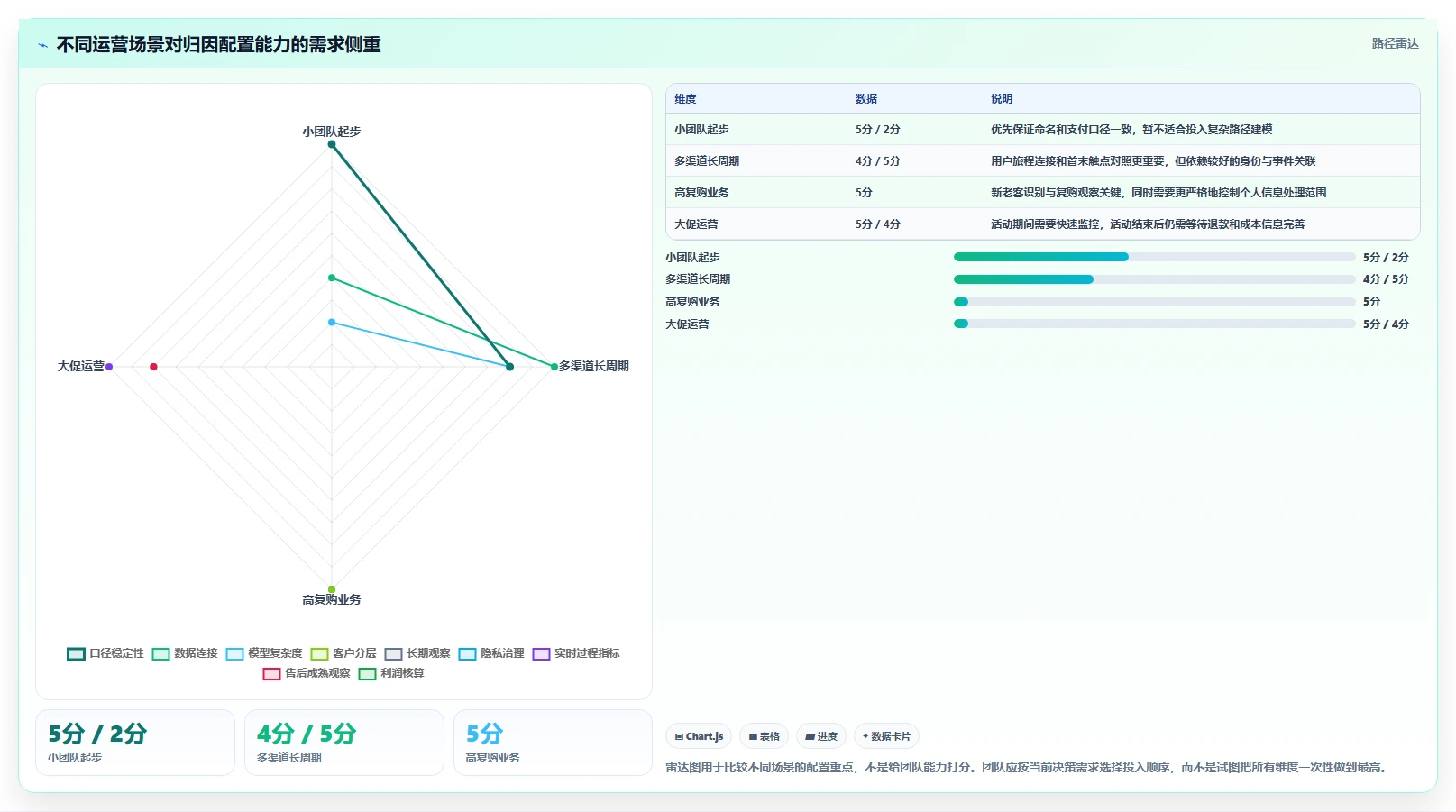The image size is (1456, 812).
Task: Select the purple point at 大促运营 axis
Action: 109,367
